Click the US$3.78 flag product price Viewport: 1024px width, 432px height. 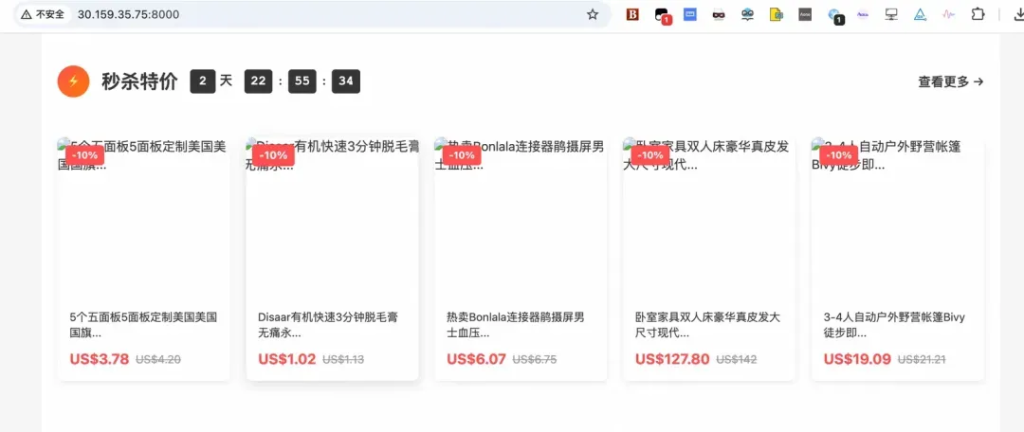(99, 359)
